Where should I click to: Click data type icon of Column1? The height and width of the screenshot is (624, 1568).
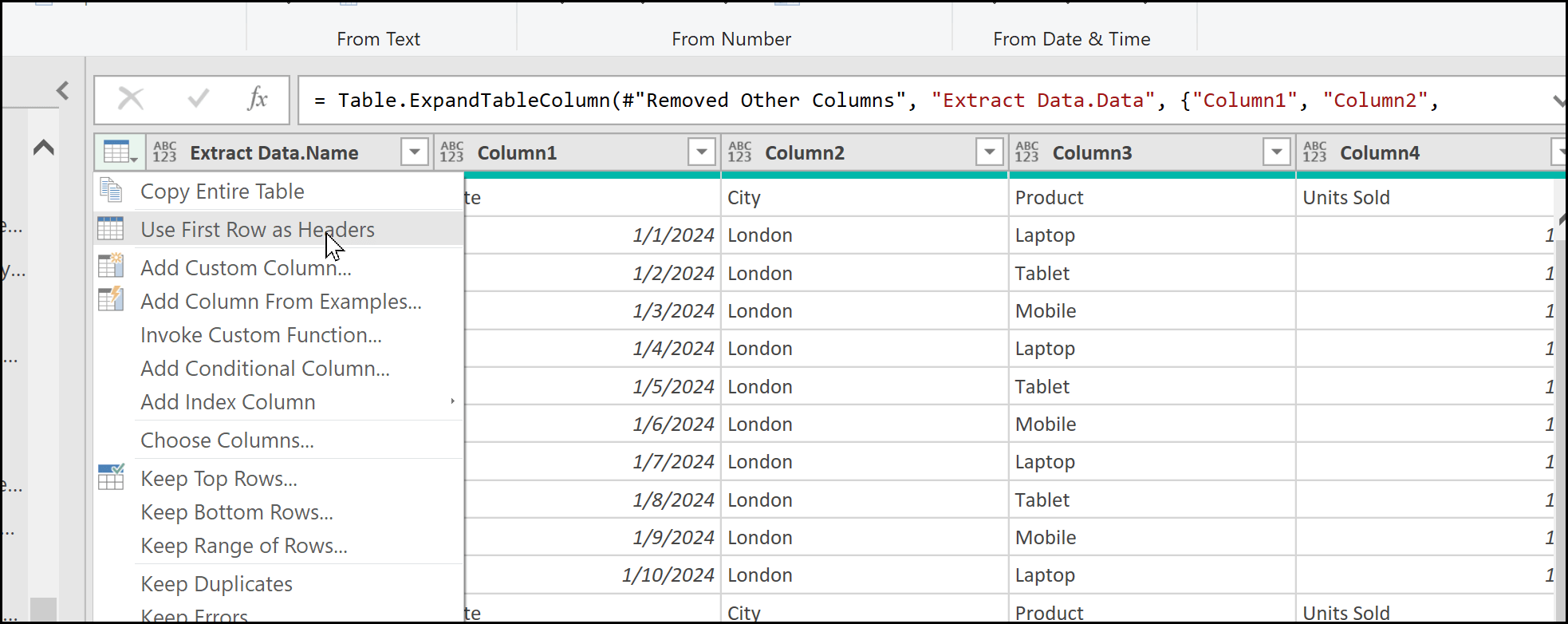[x=452, y=152]
